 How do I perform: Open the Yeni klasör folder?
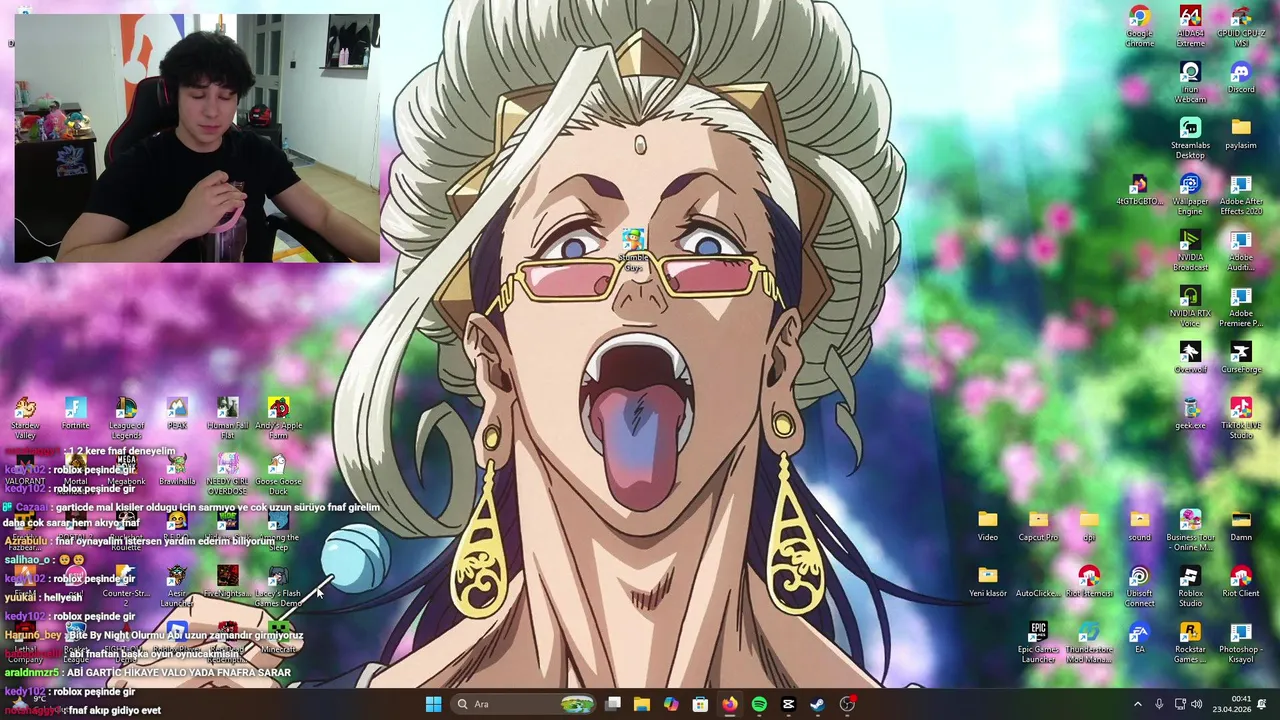[988, 582]
